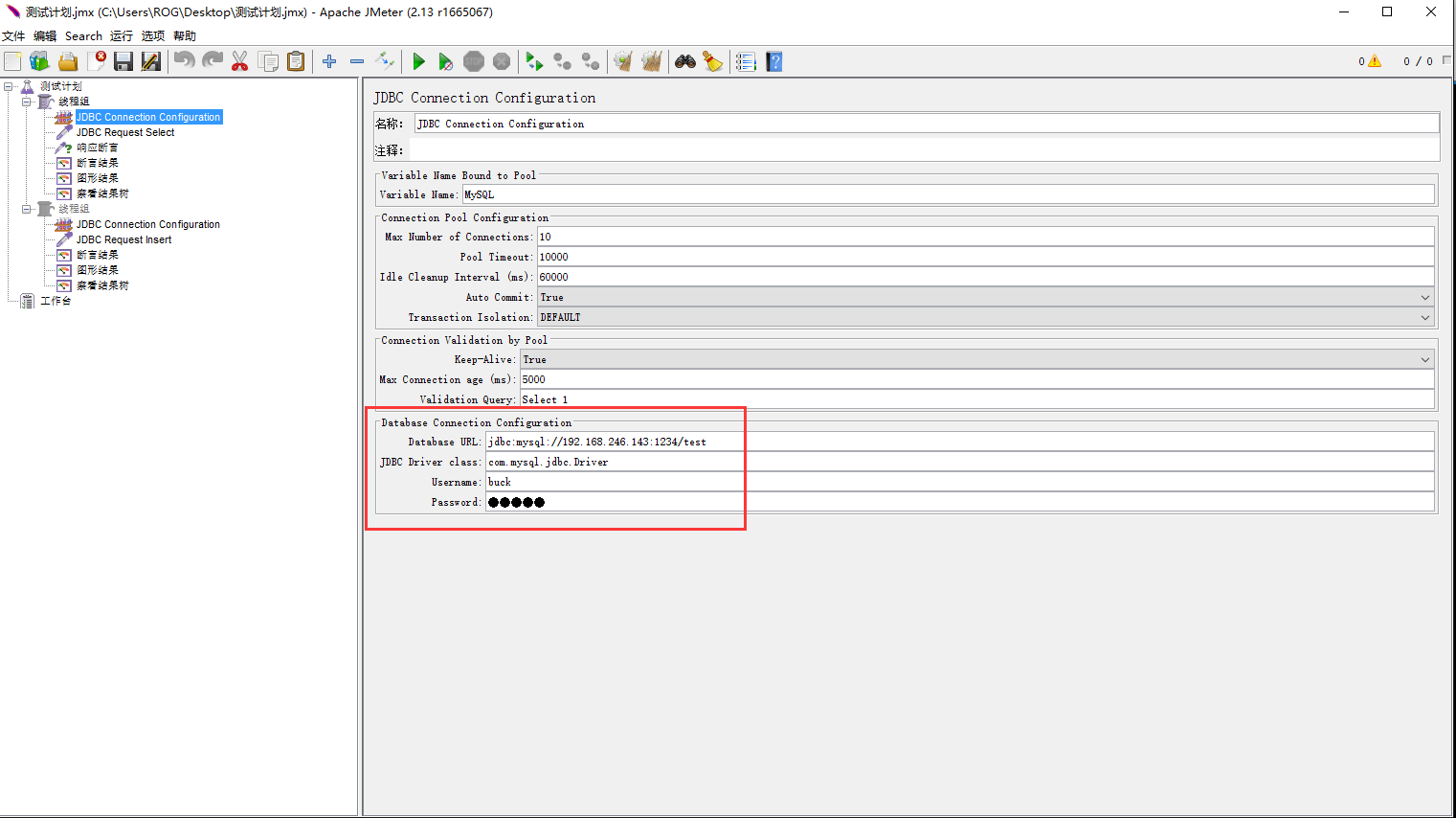This screenshot has width=1456, height=818.
Task: Open the 编辑 menu
Action: coord(45,35)
